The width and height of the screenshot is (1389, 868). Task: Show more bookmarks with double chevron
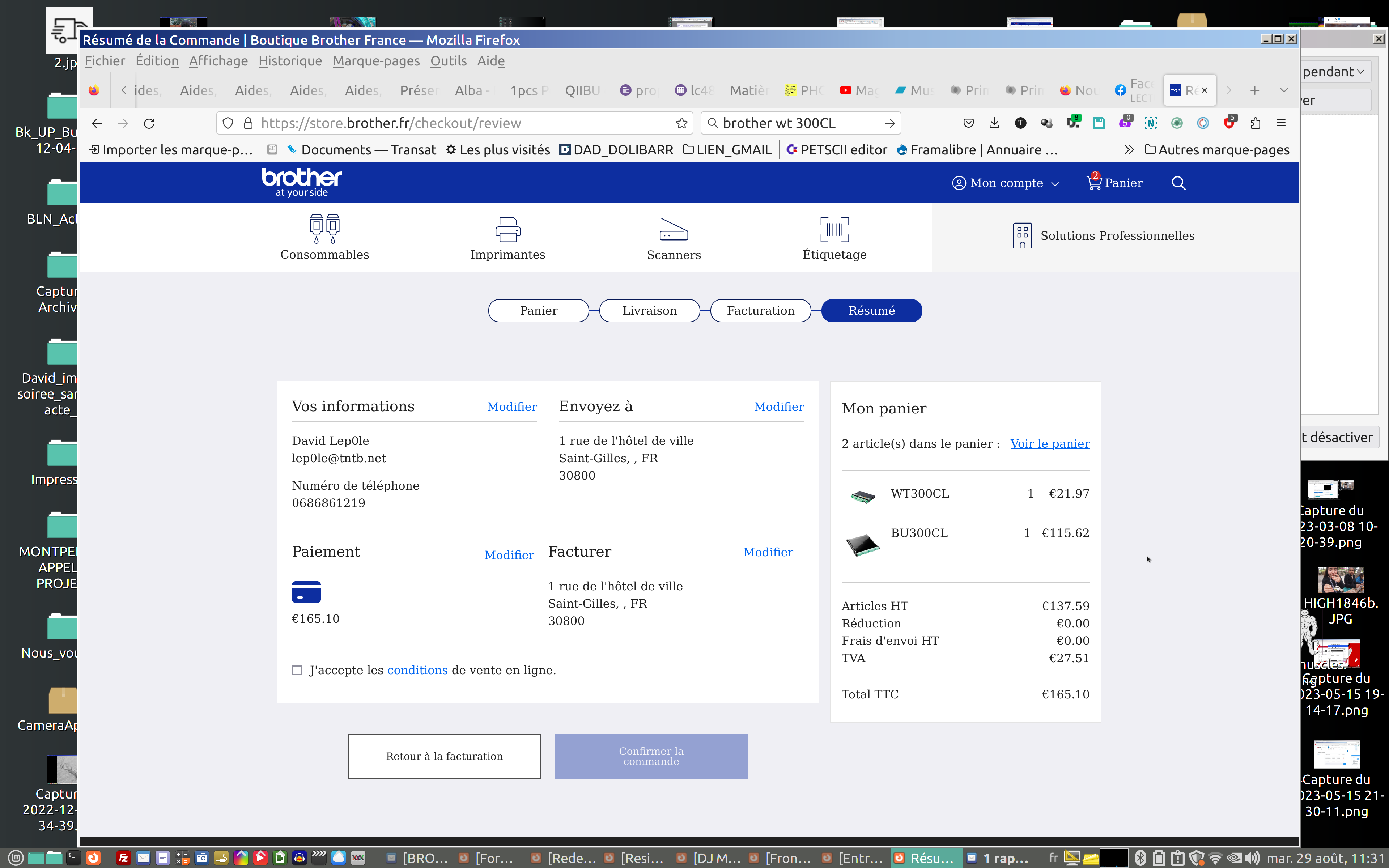[x=1129, y=150]
